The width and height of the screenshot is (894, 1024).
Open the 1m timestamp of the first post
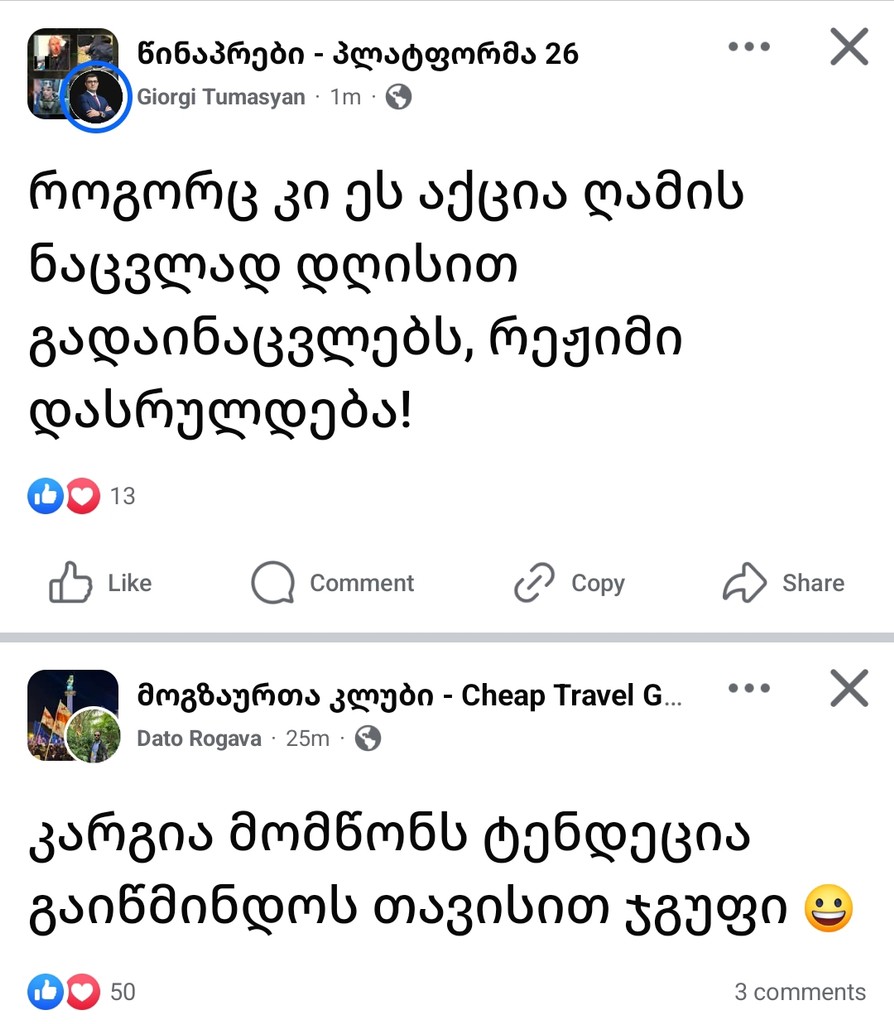[x=345, y=98]
